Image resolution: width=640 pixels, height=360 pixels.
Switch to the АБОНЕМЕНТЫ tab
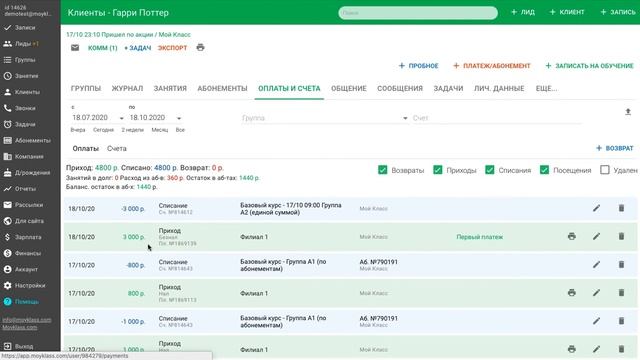pyautogui.click(x=222, y=89)
